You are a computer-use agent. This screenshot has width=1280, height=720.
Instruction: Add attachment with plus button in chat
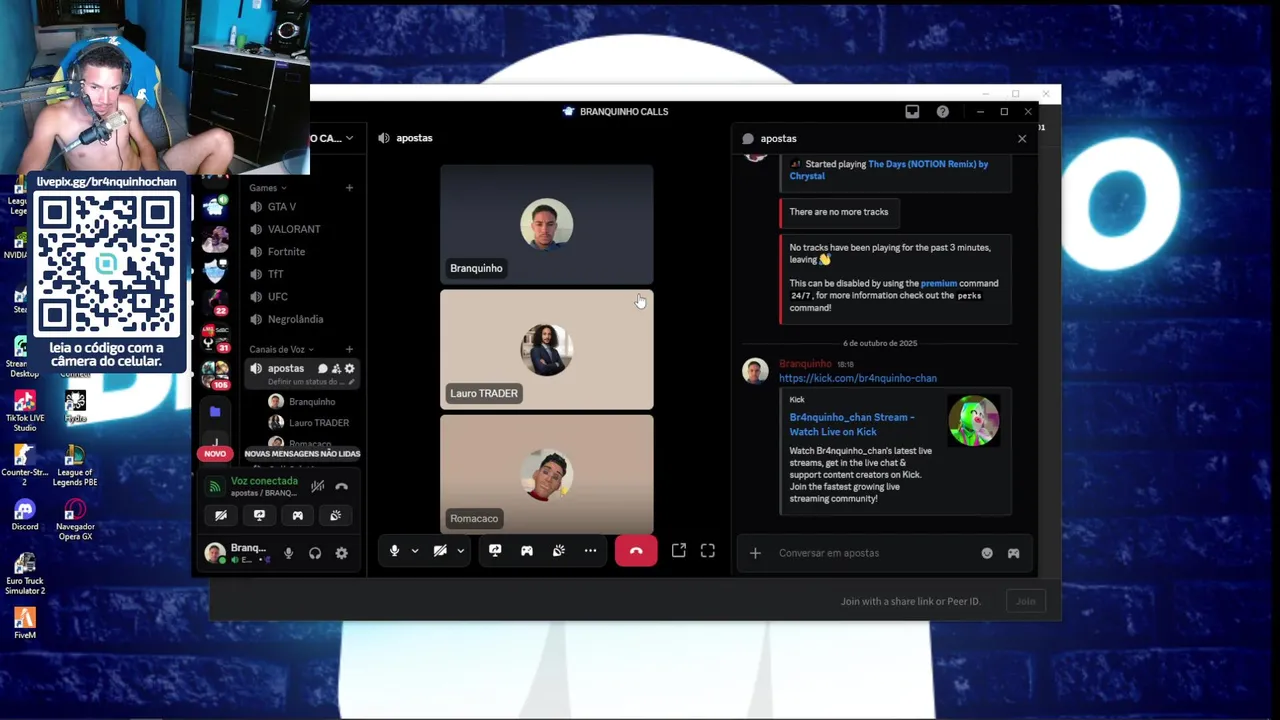755,553
